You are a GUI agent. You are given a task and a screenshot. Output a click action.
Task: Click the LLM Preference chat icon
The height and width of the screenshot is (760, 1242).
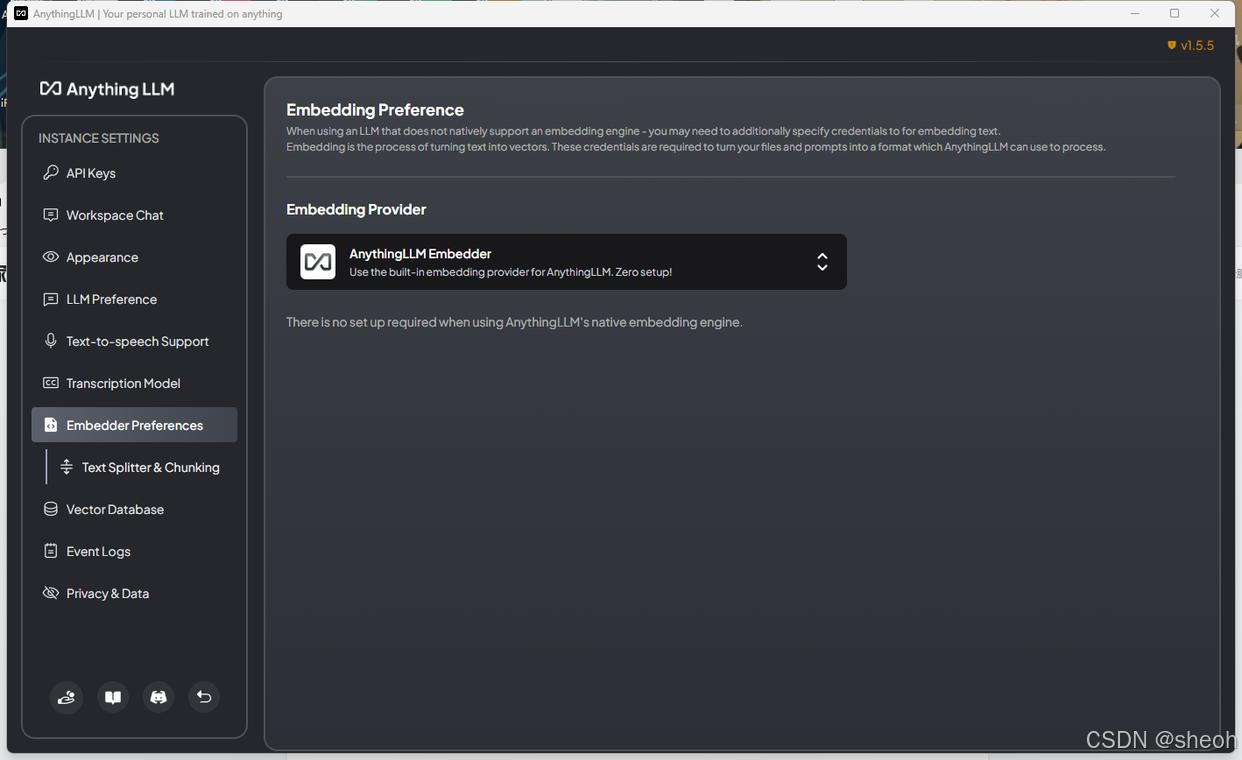click(50, 299)
